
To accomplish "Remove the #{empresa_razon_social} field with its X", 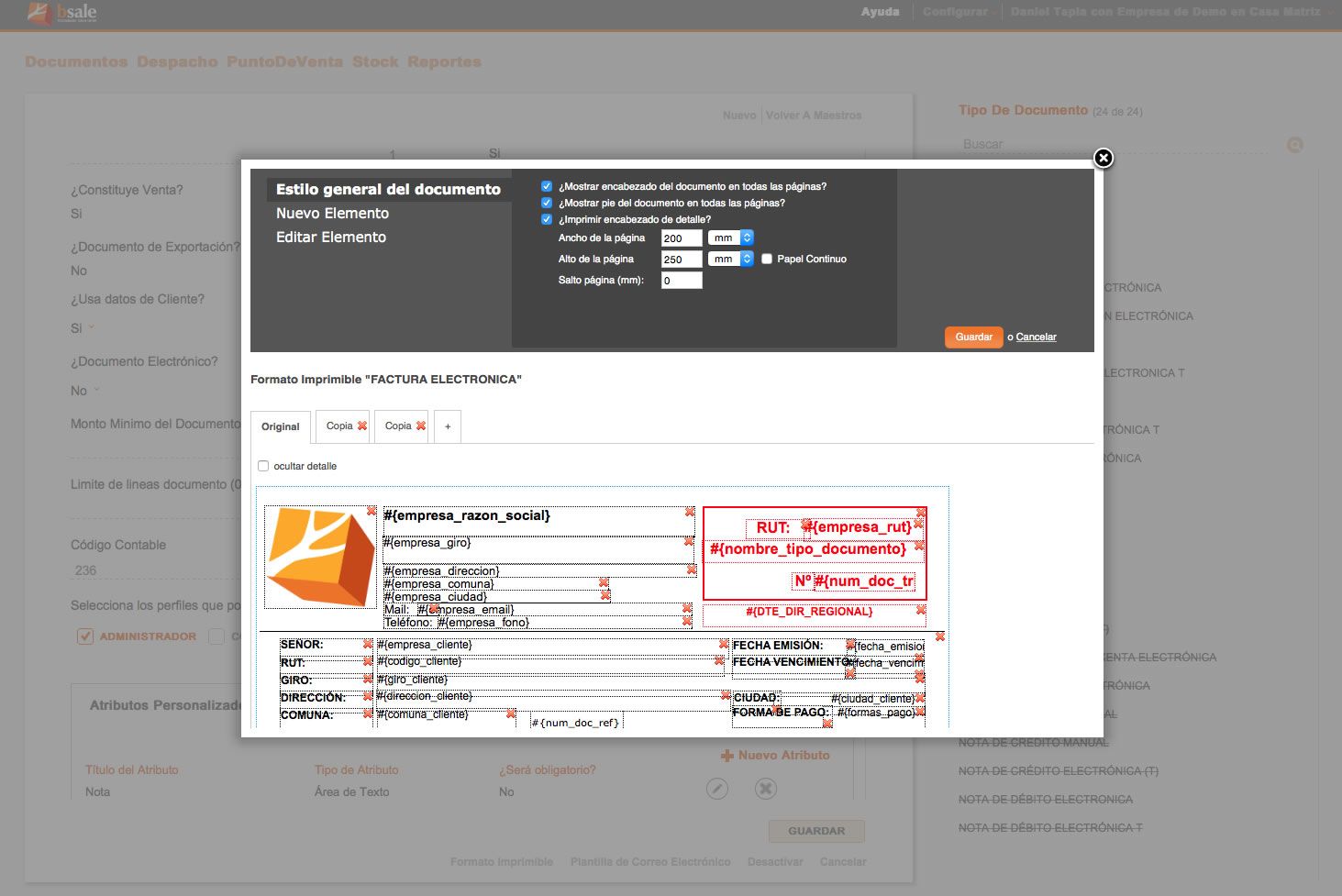I will coord(690,512).
